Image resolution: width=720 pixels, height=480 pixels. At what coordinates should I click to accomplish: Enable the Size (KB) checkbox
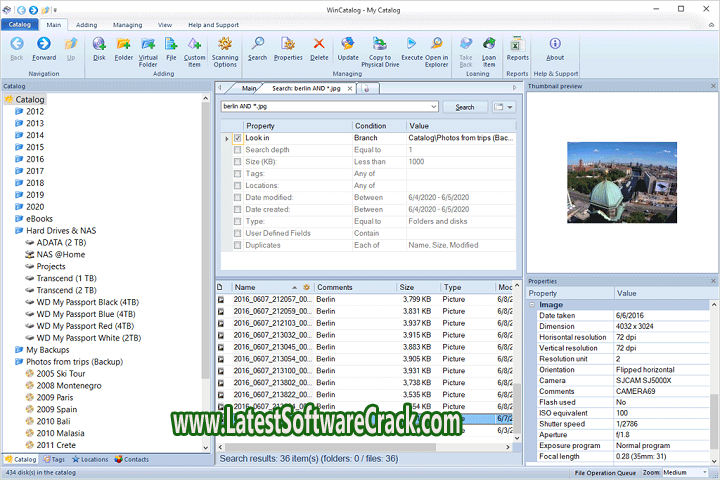237,162
